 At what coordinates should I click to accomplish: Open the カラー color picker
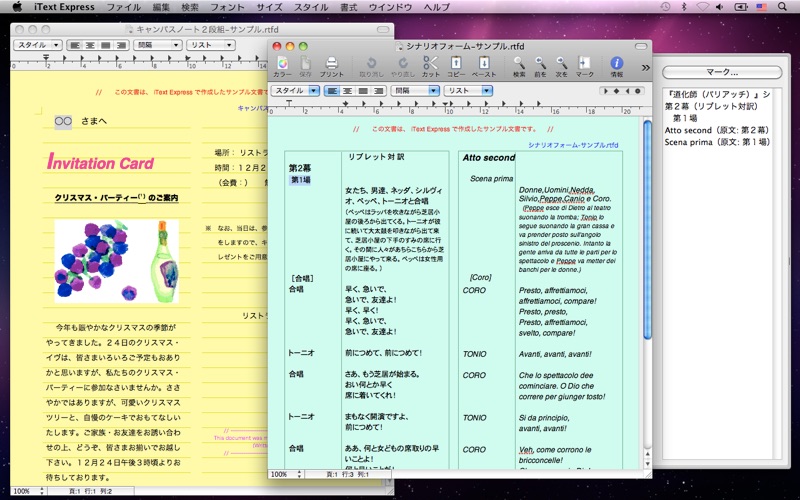pos(283,65)
